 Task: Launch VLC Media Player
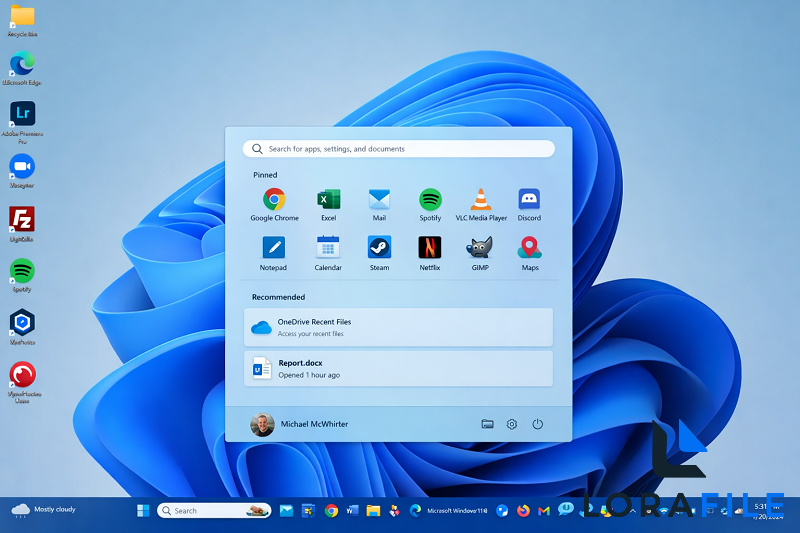coord(481,205)
